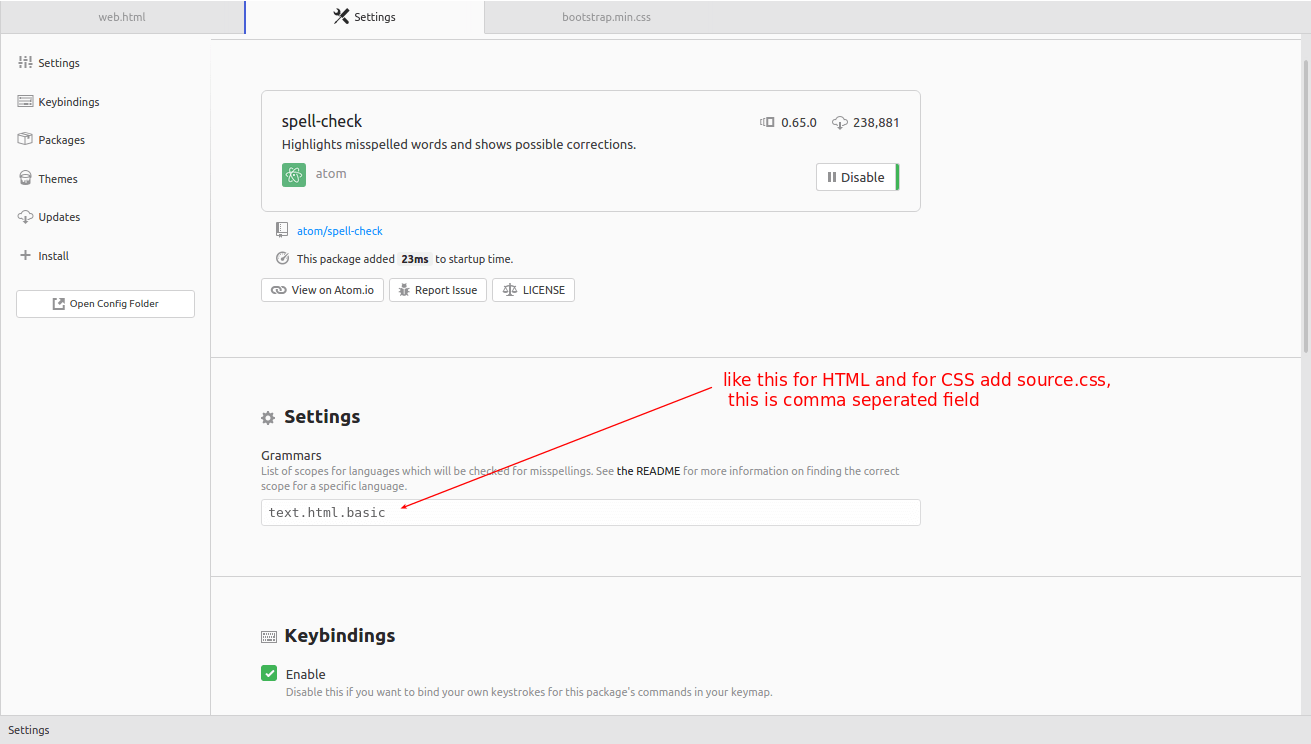
Task: Toggle the Enable keybindings checkbox
Action: coord(269,673)
